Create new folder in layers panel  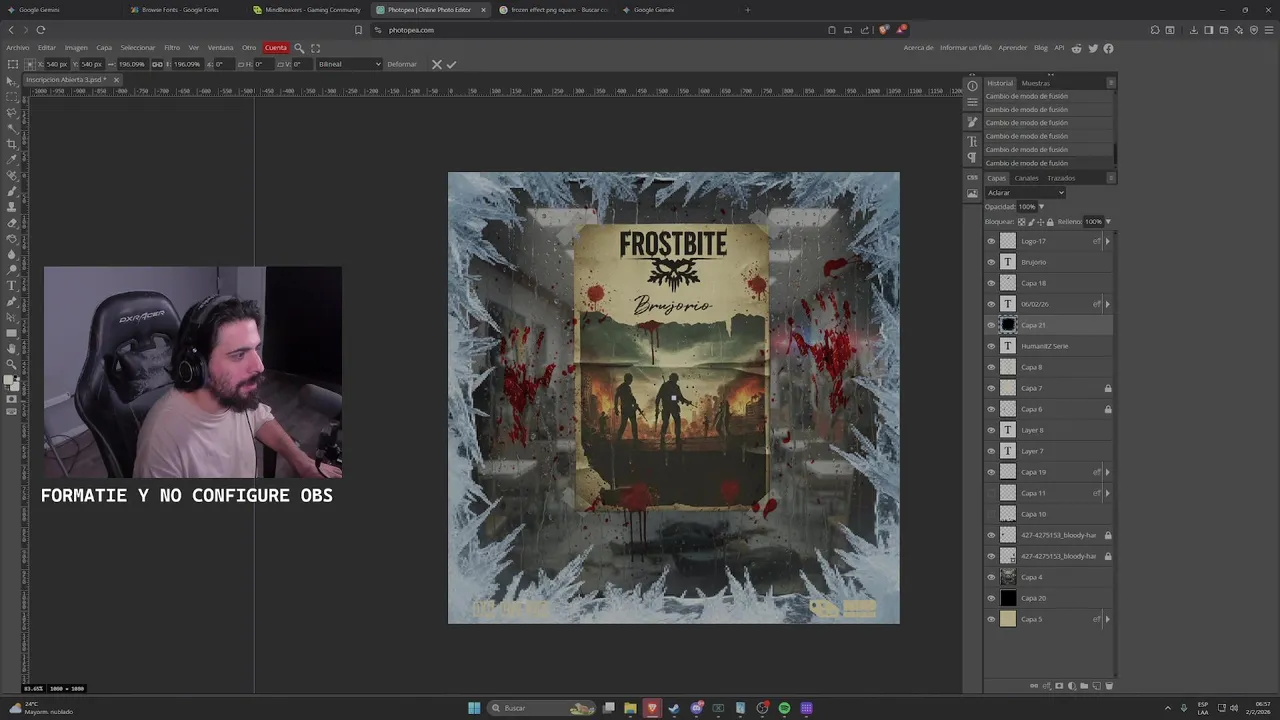pyautogui.click(x=1084, y=686)
